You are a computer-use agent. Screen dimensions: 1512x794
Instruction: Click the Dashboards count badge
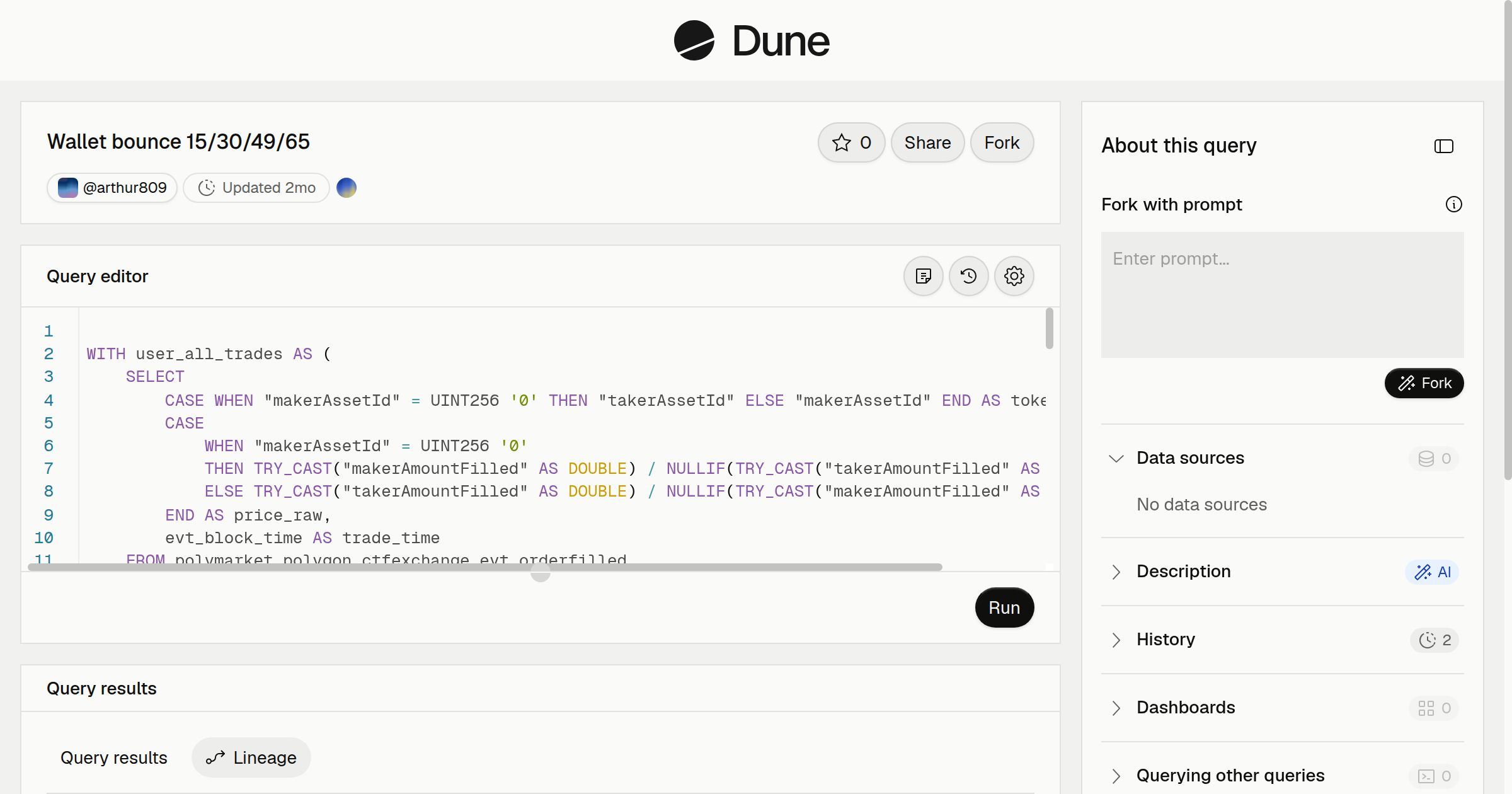coord(1434,708)
